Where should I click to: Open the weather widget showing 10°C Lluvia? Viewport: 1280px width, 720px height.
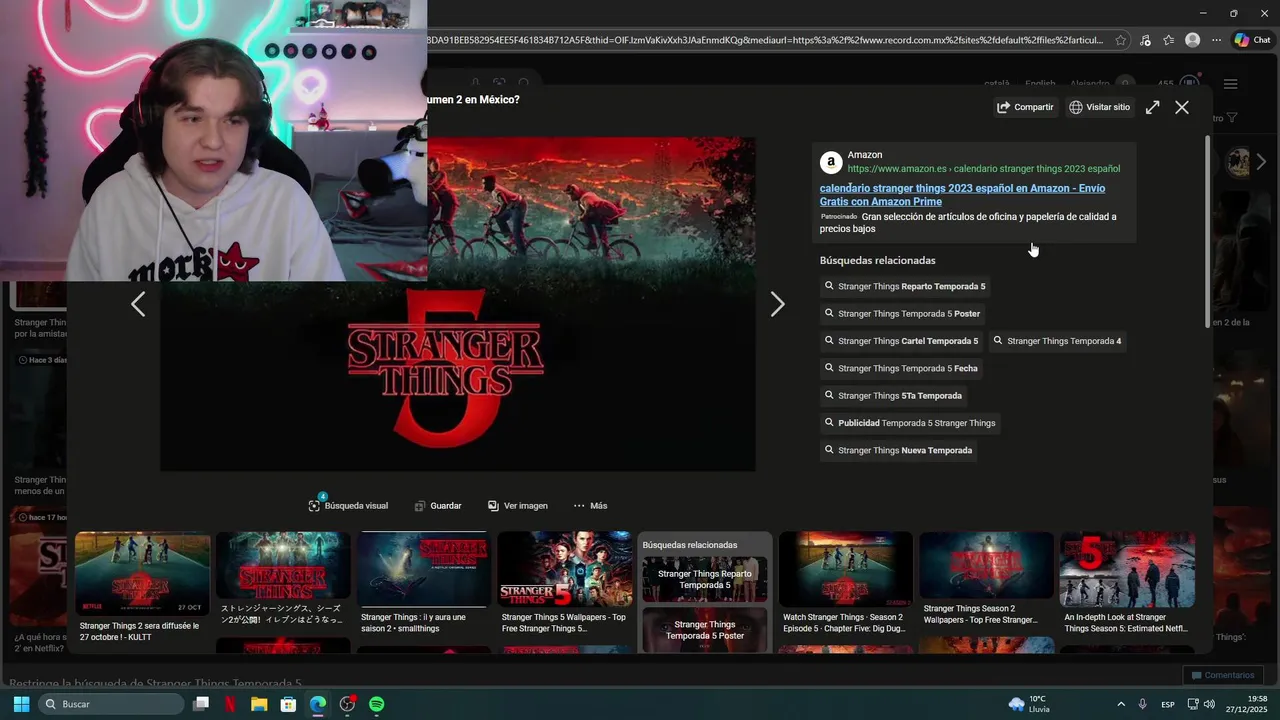click(x=1030, y=704)
